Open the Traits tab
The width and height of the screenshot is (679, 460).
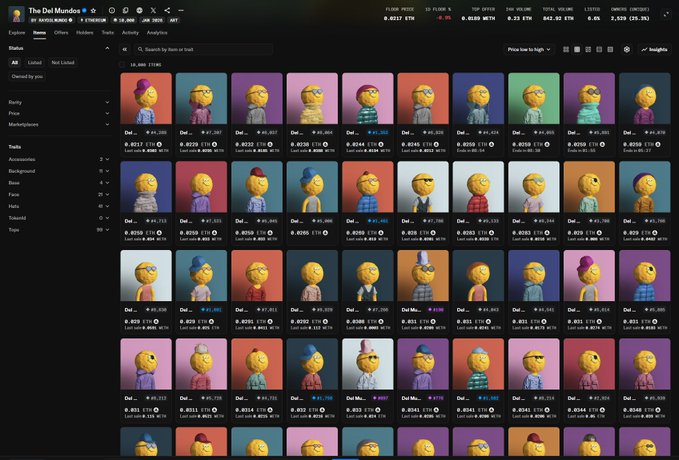click(x=107, y=32)
